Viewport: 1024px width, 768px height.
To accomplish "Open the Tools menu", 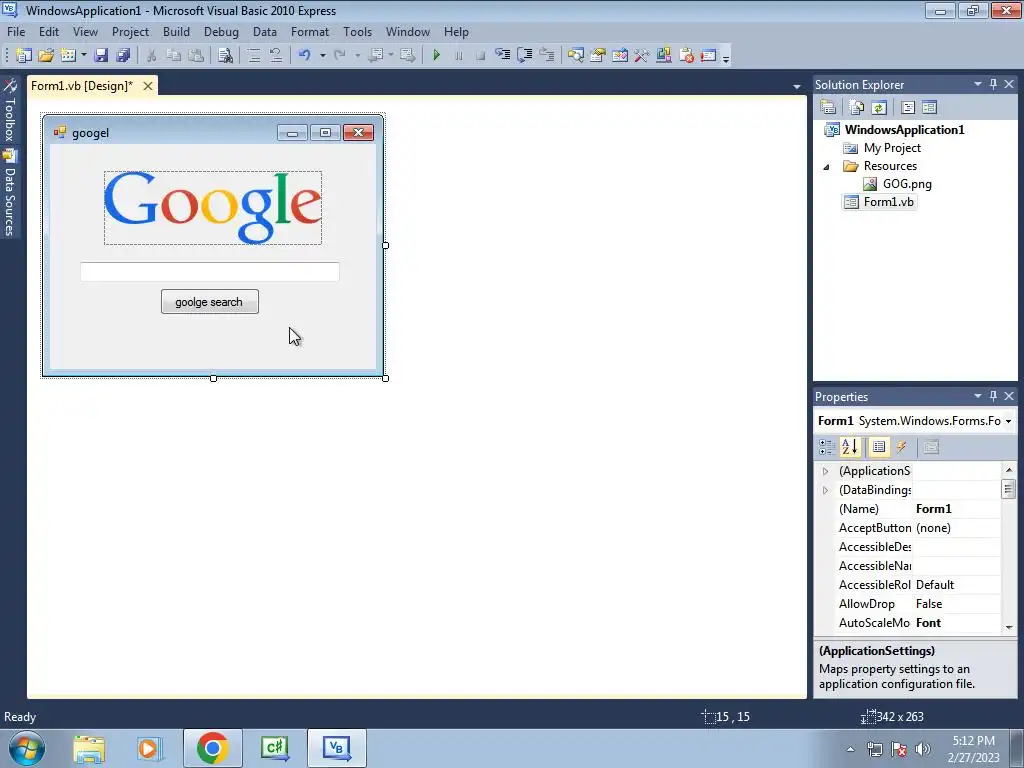I will click(357, 31).
